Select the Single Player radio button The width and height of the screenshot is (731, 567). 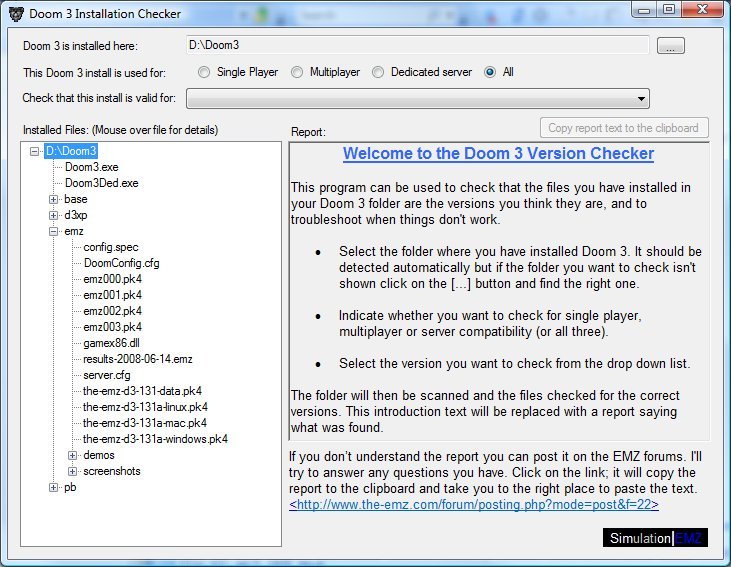pos(204,72)
